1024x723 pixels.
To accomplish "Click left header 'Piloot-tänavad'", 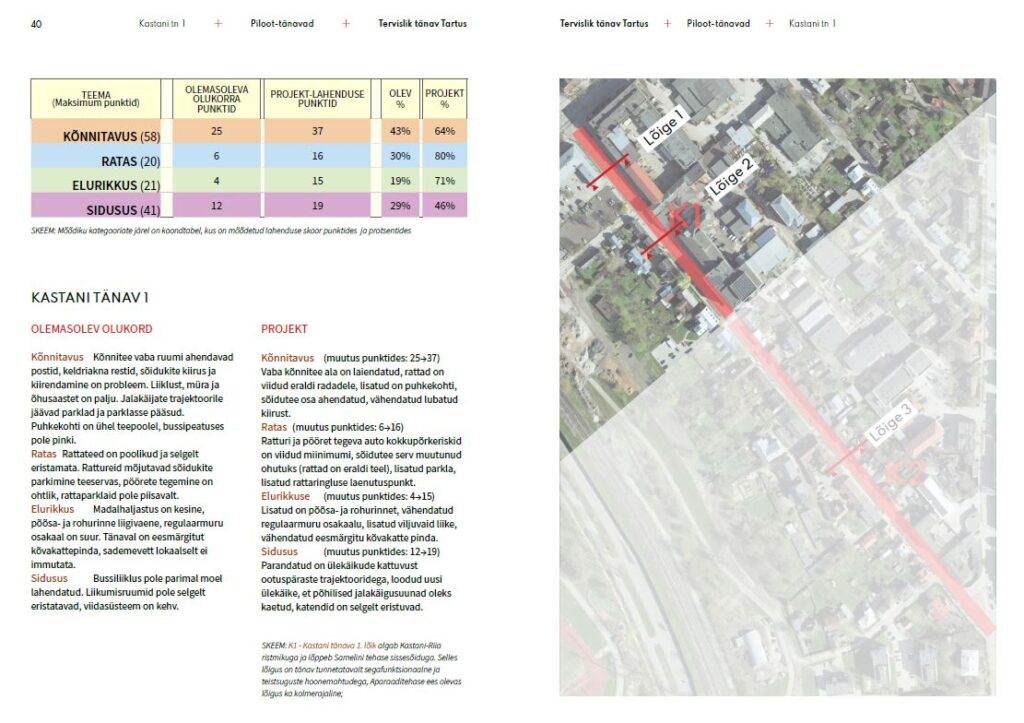I will 282,24.
